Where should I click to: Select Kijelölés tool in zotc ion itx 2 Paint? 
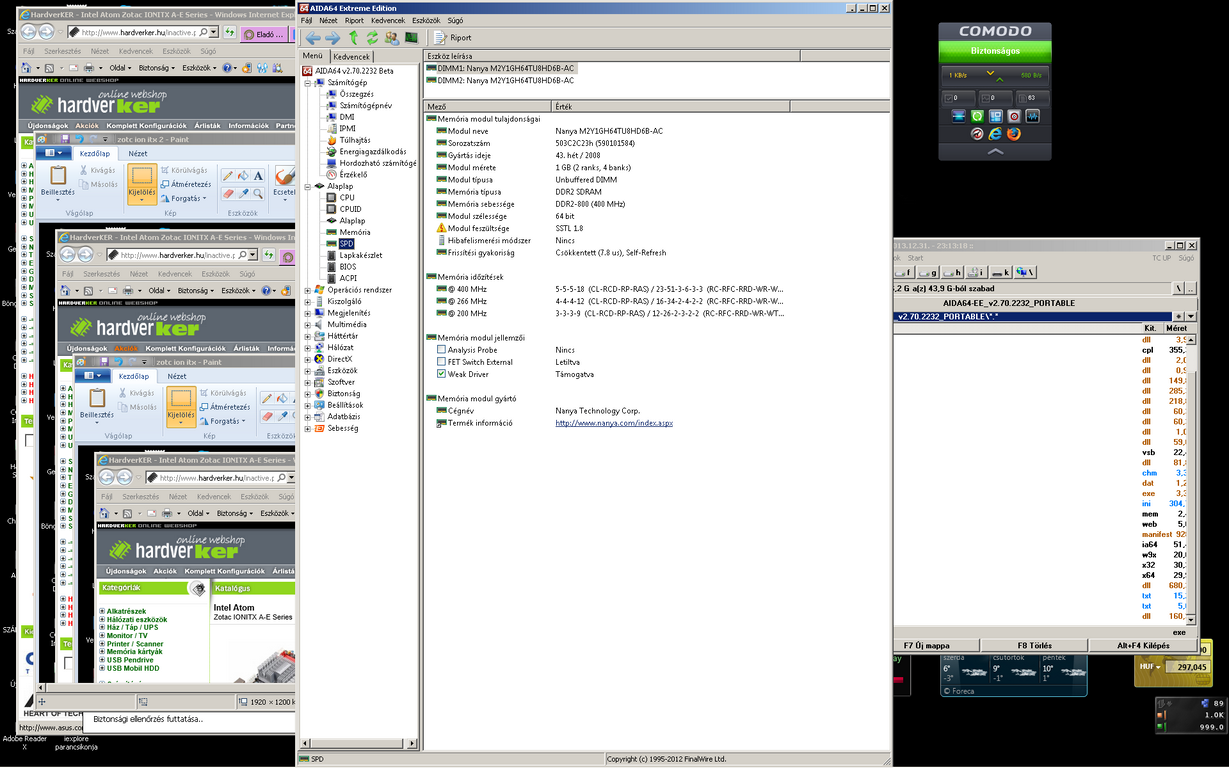[x=141, y=182]
